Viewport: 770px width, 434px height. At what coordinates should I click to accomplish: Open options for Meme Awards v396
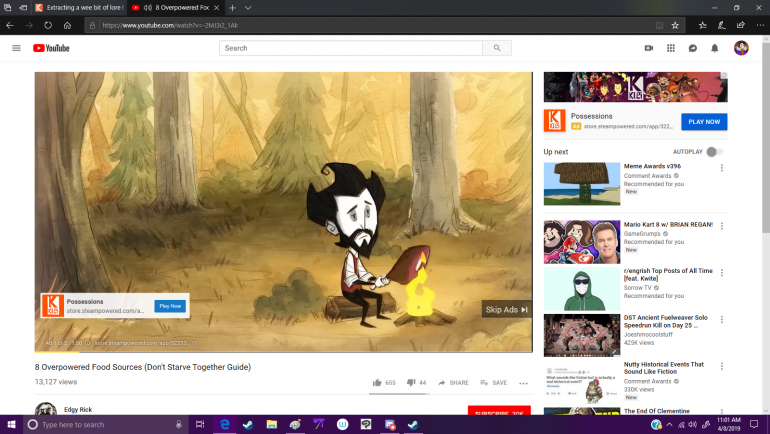pos(722,168)
